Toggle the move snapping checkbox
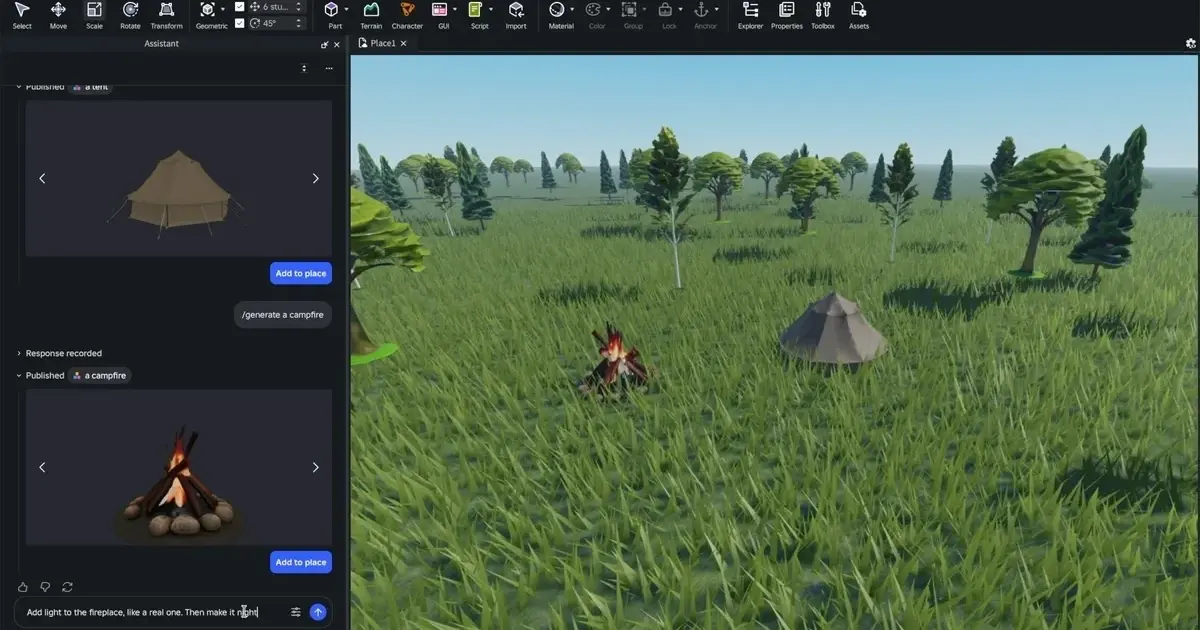Image resolution: width=1200 pixels, height=630 pixels. click(239, 7)
